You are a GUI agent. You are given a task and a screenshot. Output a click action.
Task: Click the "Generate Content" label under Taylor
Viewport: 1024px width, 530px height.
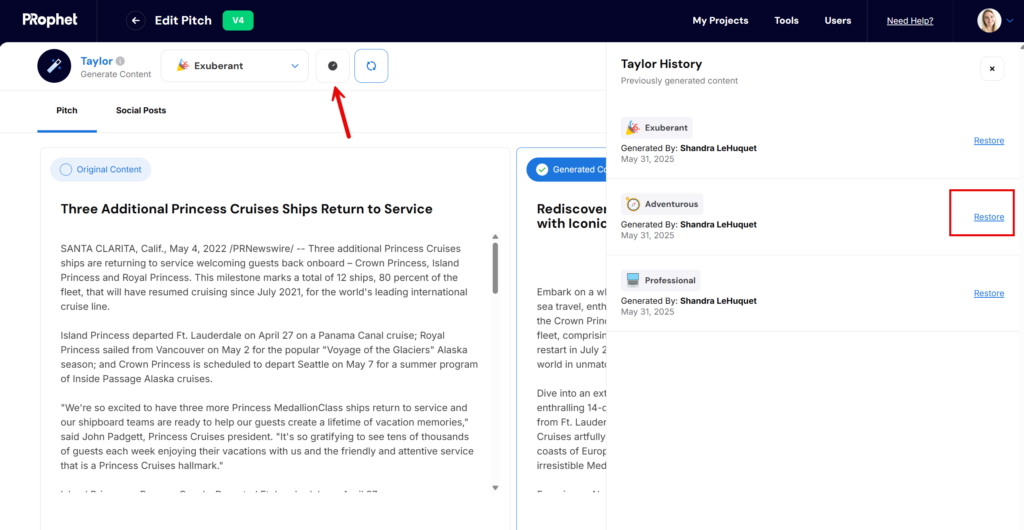[116, 74]
